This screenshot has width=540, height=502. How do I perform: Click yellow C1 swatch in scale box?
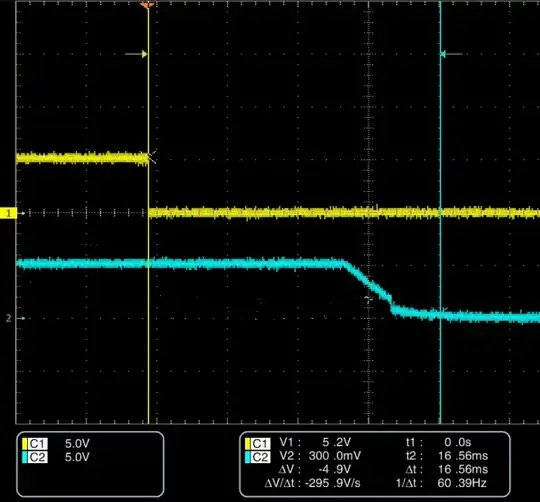coord(24,444)
